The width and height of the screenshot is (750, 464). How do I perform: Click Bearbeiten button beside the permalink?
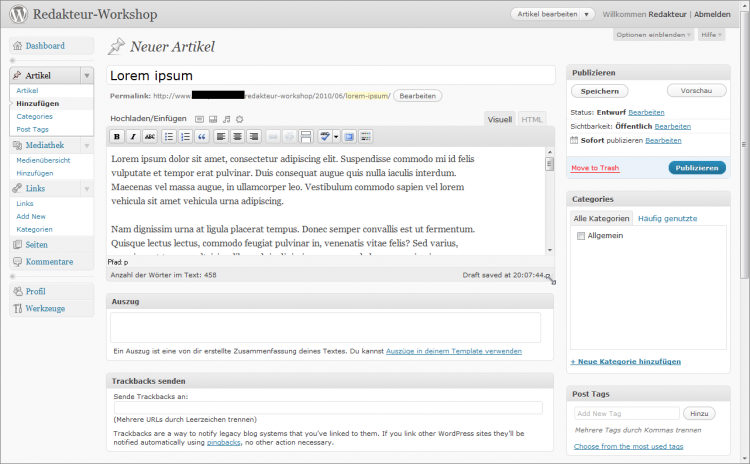click(418, 96)
